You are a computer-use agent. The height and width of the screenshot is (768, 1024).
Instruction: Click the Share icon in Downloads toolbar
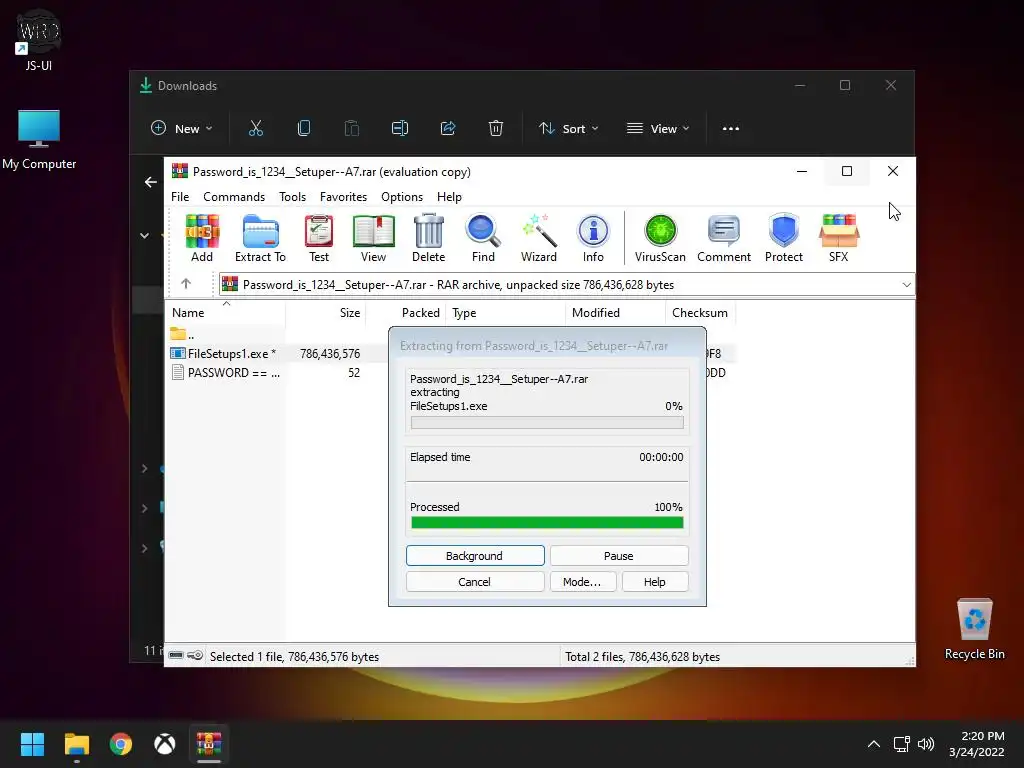pyautogui.click(x=448, y=128)
